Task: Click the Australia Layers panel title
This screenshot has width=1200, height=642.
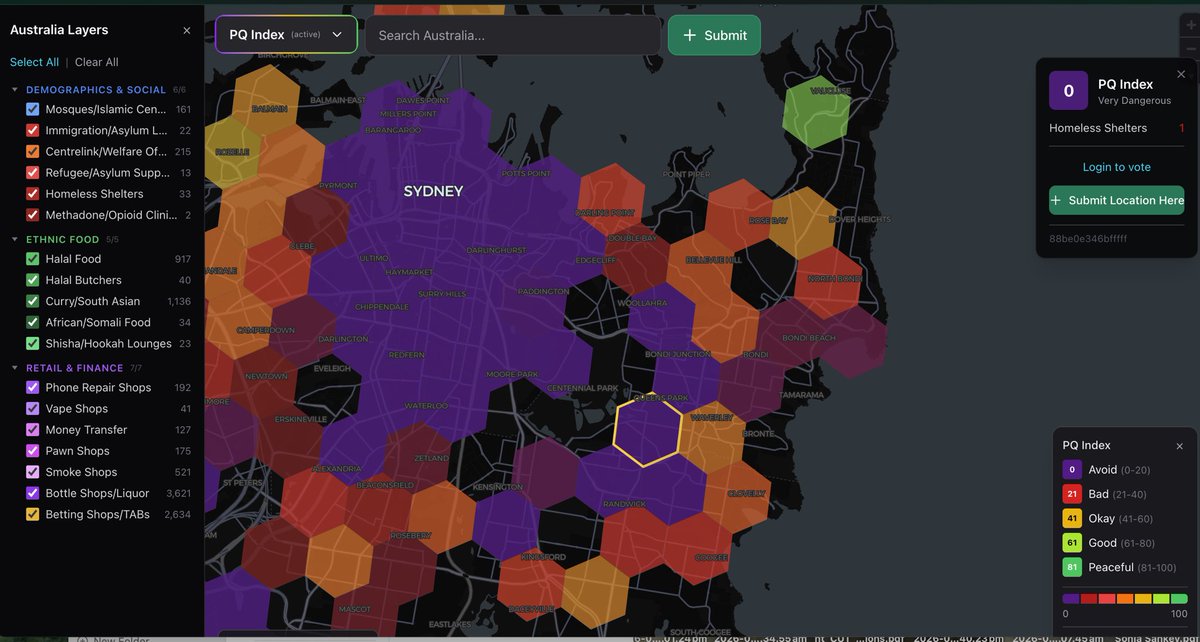Action: [59, 30]
